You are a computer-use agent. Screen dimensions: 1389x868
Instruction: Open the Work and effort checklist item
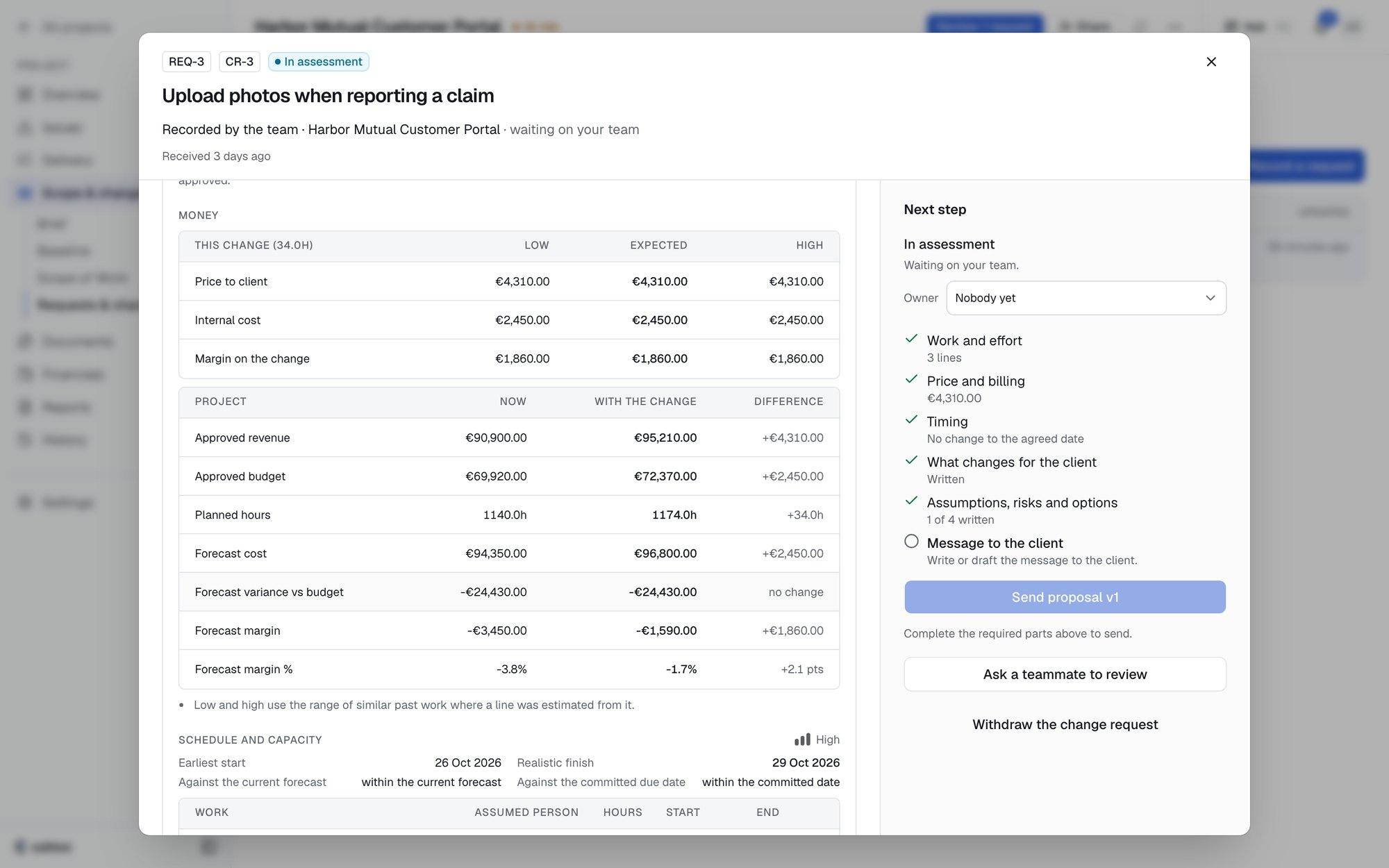974,341
